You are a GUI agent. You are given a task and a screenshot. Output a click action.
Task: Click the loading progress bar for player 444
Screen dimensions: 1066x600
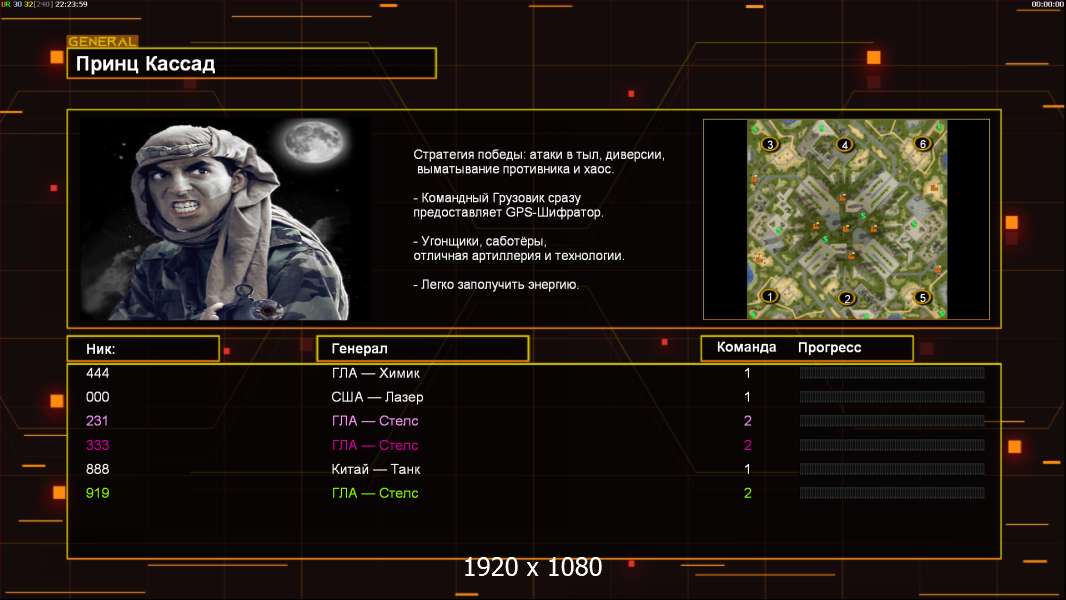891,373
